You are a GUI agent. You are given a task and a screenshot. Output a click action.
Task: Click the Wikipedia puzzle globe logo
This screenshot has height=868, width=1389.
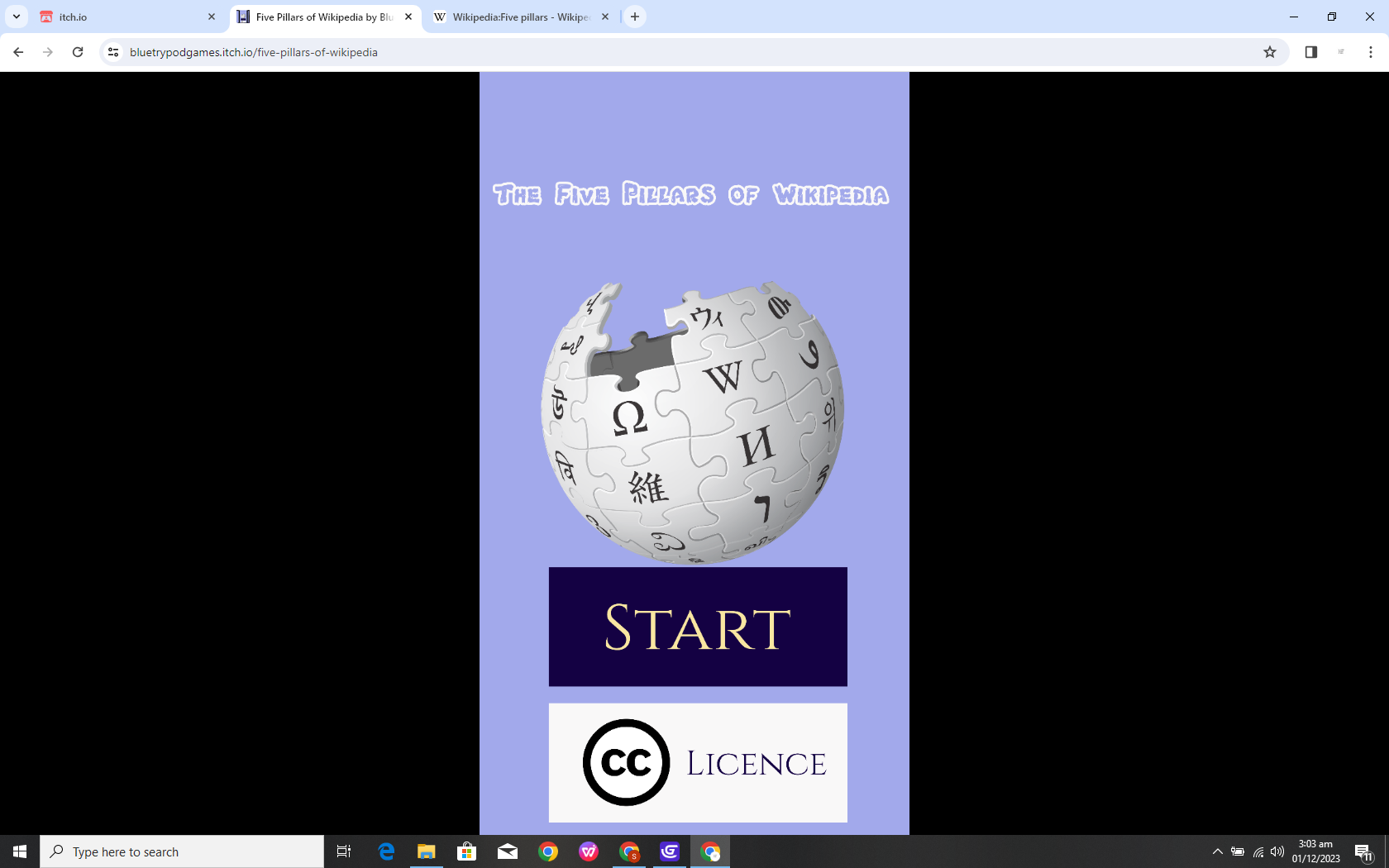pyautogui.click(x=693, y=422)
